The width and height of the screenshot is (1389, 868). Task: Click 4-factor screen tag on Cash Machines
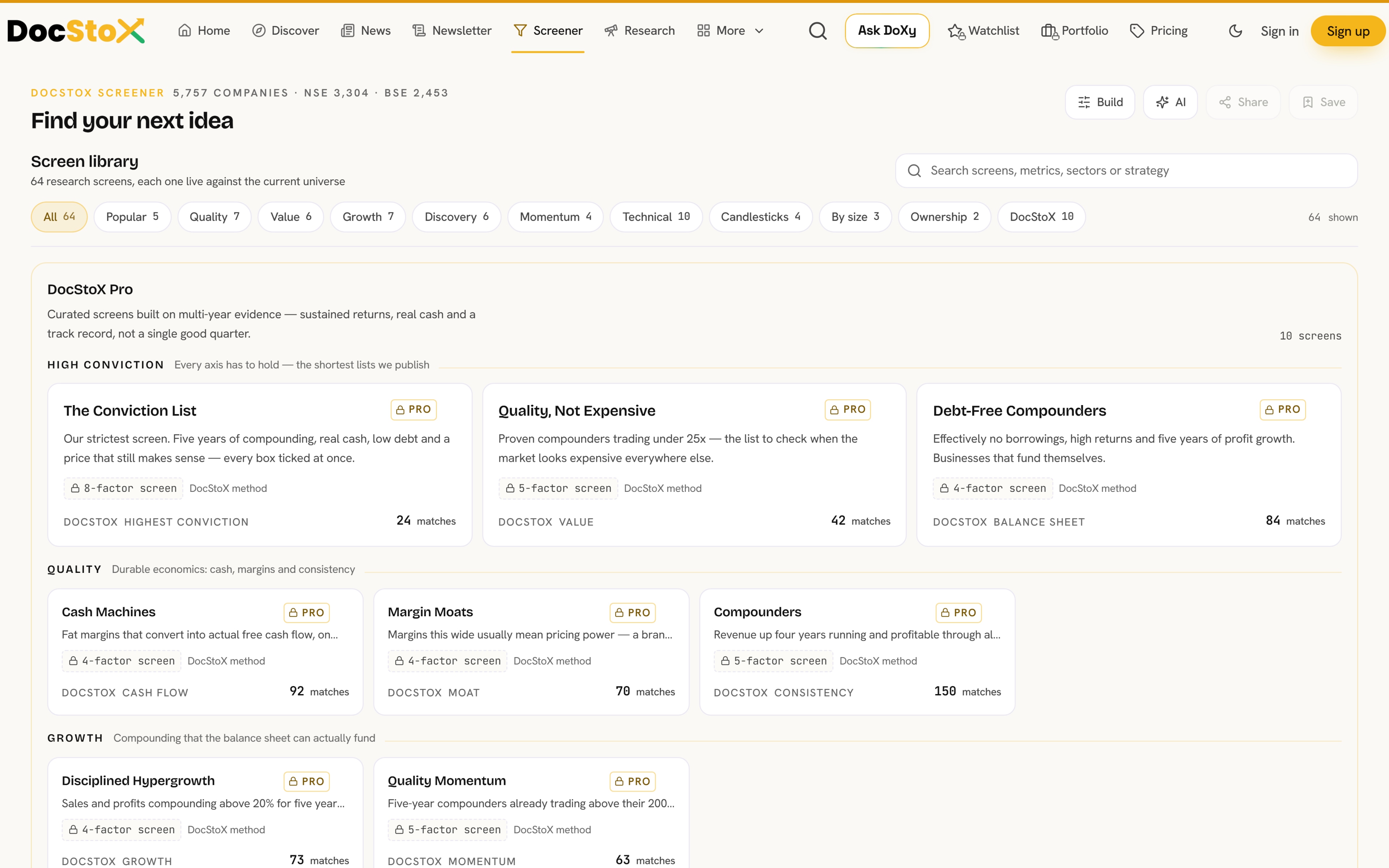coord(122,661)
